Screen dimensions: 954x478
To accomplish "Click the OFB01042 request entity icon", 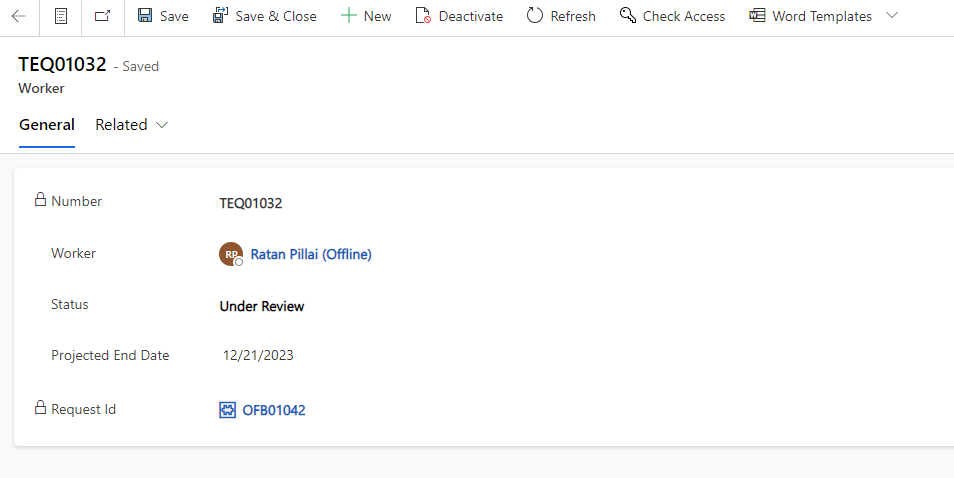I will tap(228, 410).
